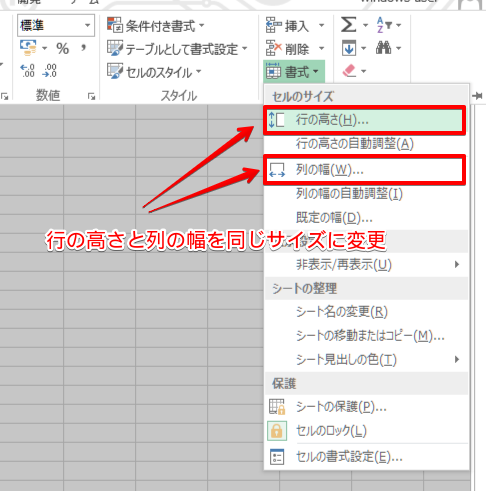Apply comma style number format
This screenshot has width=486, height=491.
tap(83, 49)
